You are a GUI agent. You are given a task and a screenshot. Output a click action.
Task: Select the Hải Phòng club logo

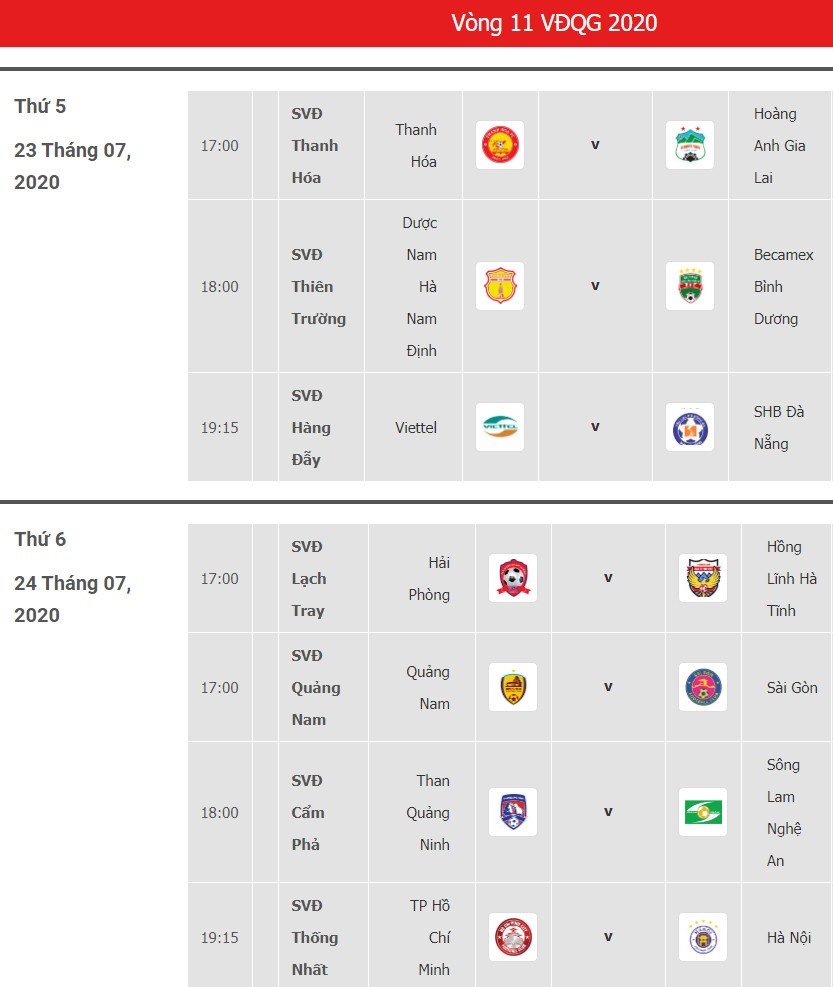point(513,578)
